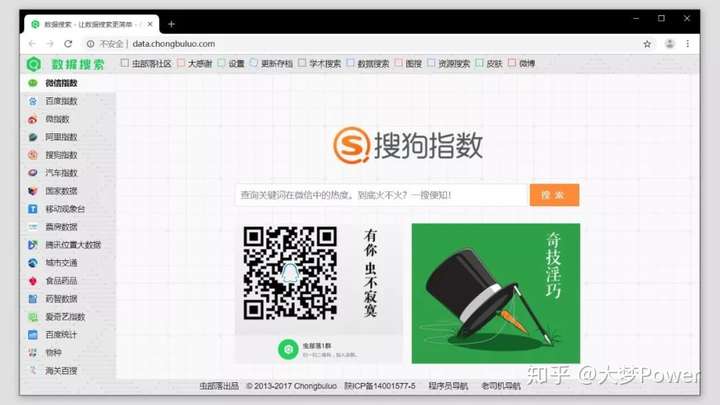Go back with the browser back arrow

coord(32,44)
